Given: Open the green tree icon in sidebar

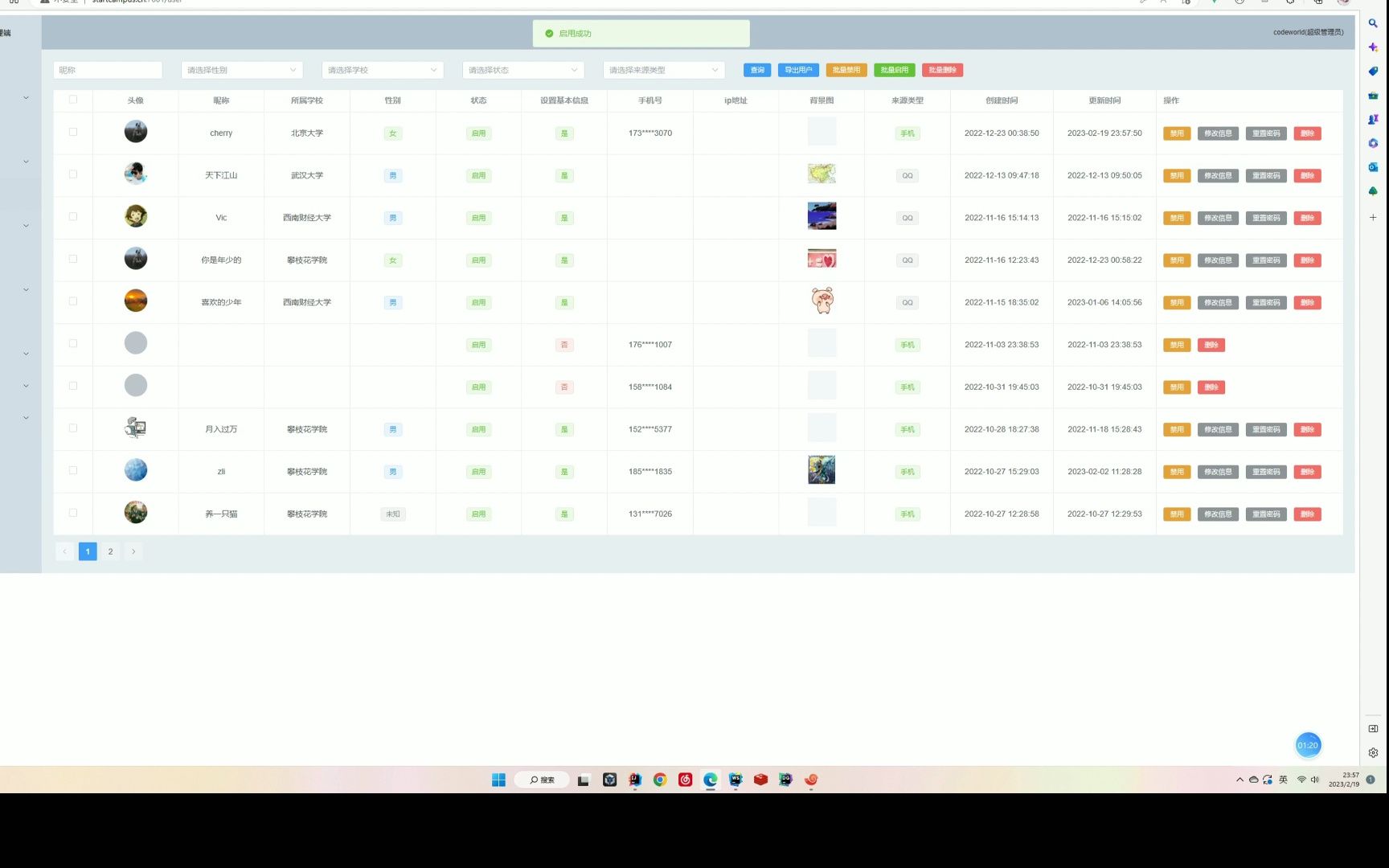Looking at the screenshot, I should (1373, 191).
